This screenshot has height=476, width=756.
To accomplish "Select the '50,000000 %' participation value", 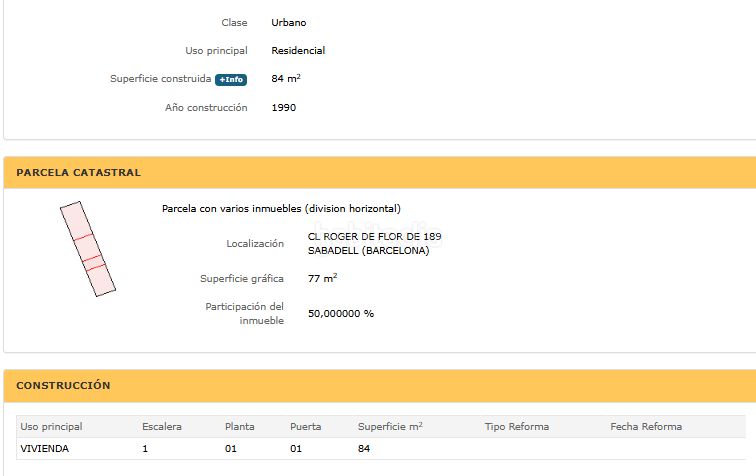I will [341, 313].
